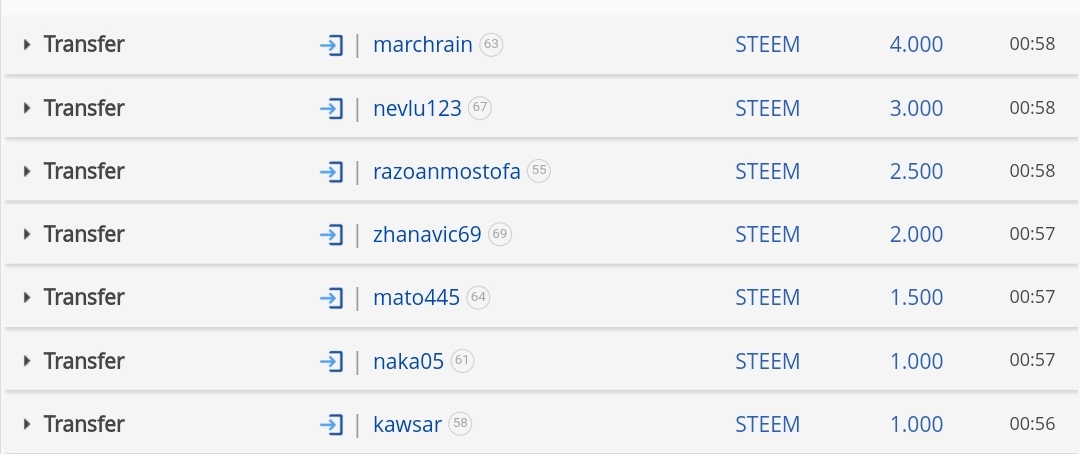Click incoming transfer icon beside nevlu123

click(331, 109)
